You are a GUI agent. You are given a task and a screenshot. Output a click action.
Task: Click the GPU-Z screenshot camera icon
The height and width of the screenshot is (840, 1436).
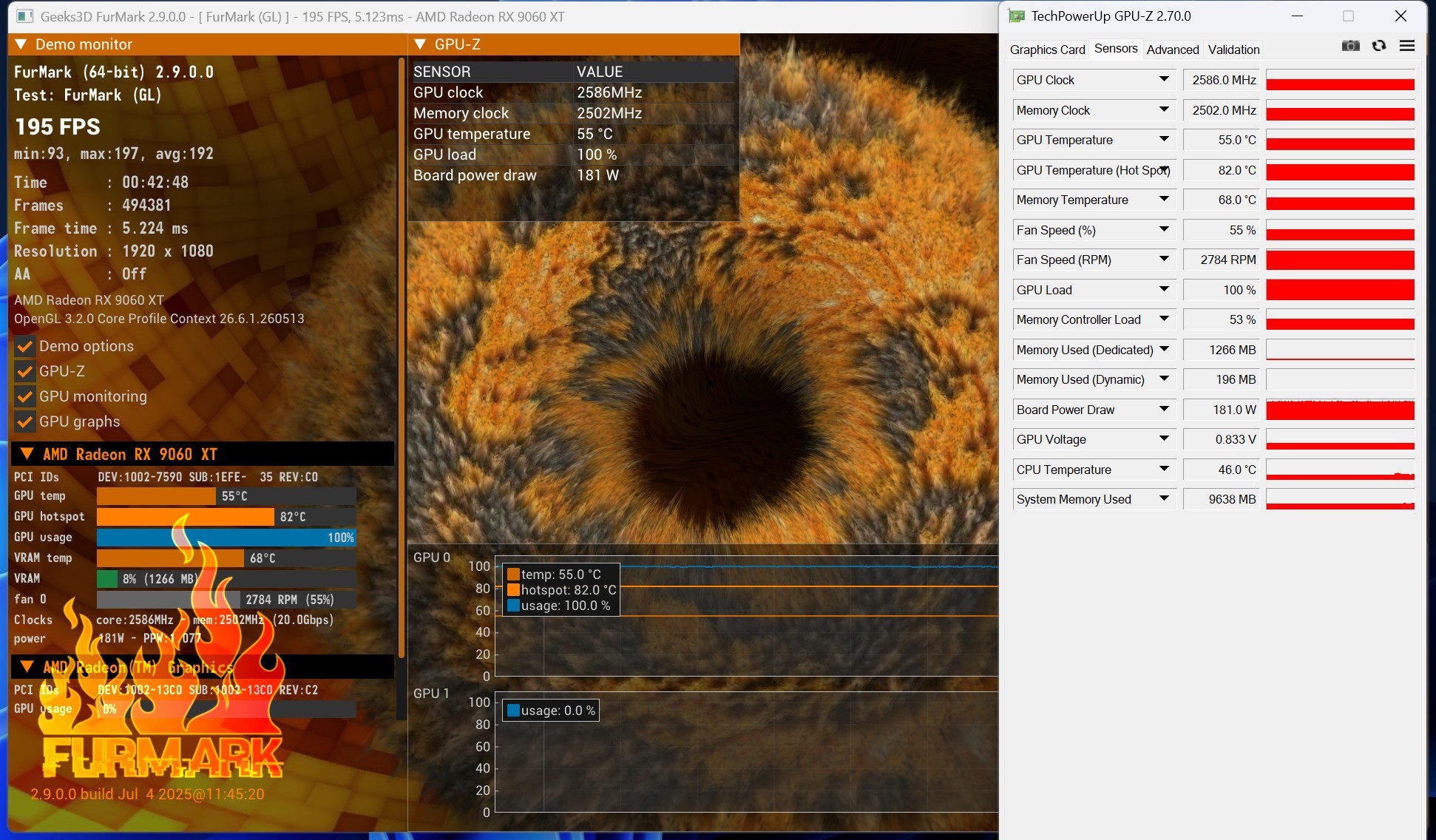point(1351,46)
